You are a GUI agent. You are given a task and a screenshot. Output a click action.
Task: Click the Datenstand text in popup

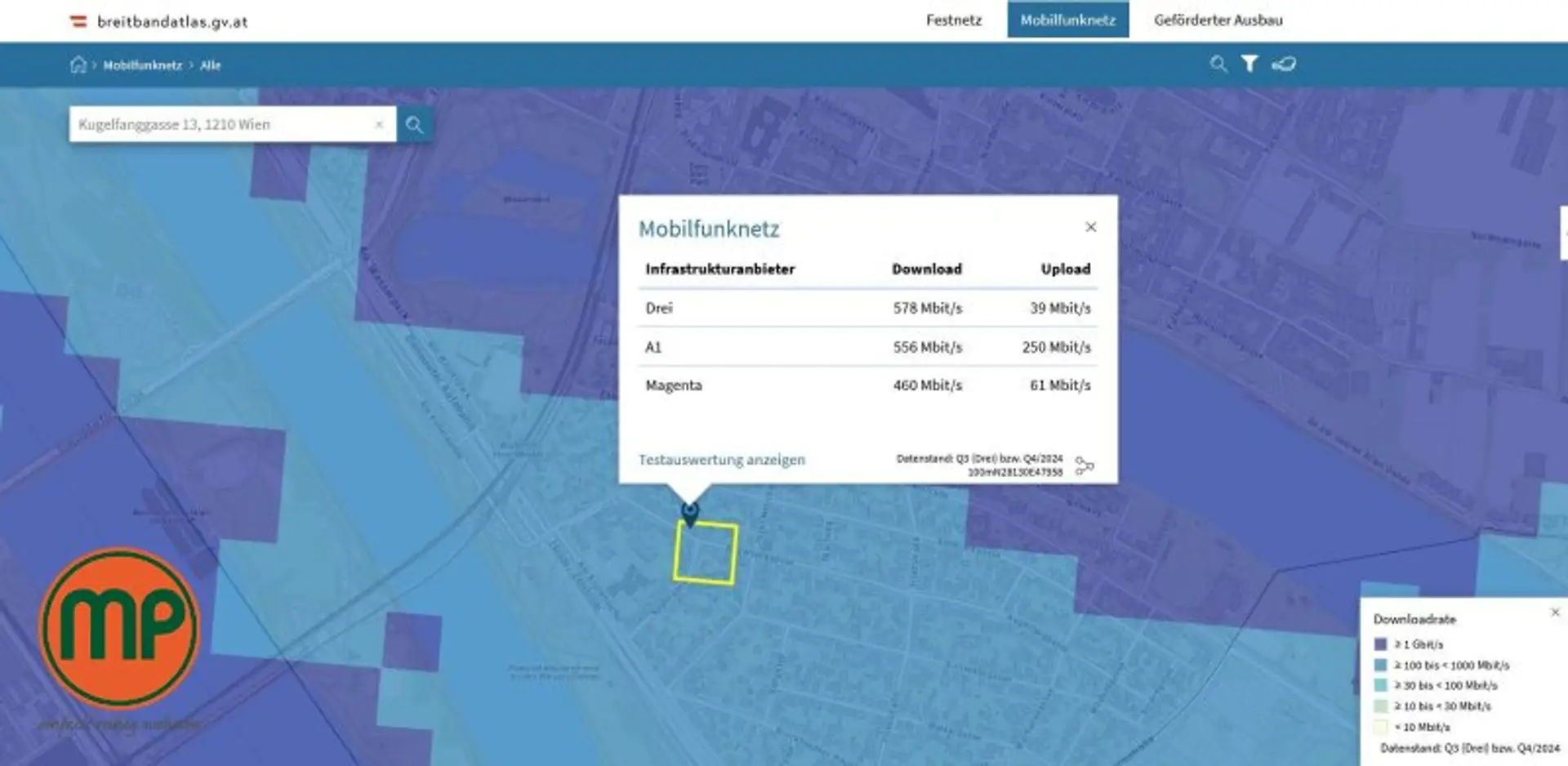(979, 465)
